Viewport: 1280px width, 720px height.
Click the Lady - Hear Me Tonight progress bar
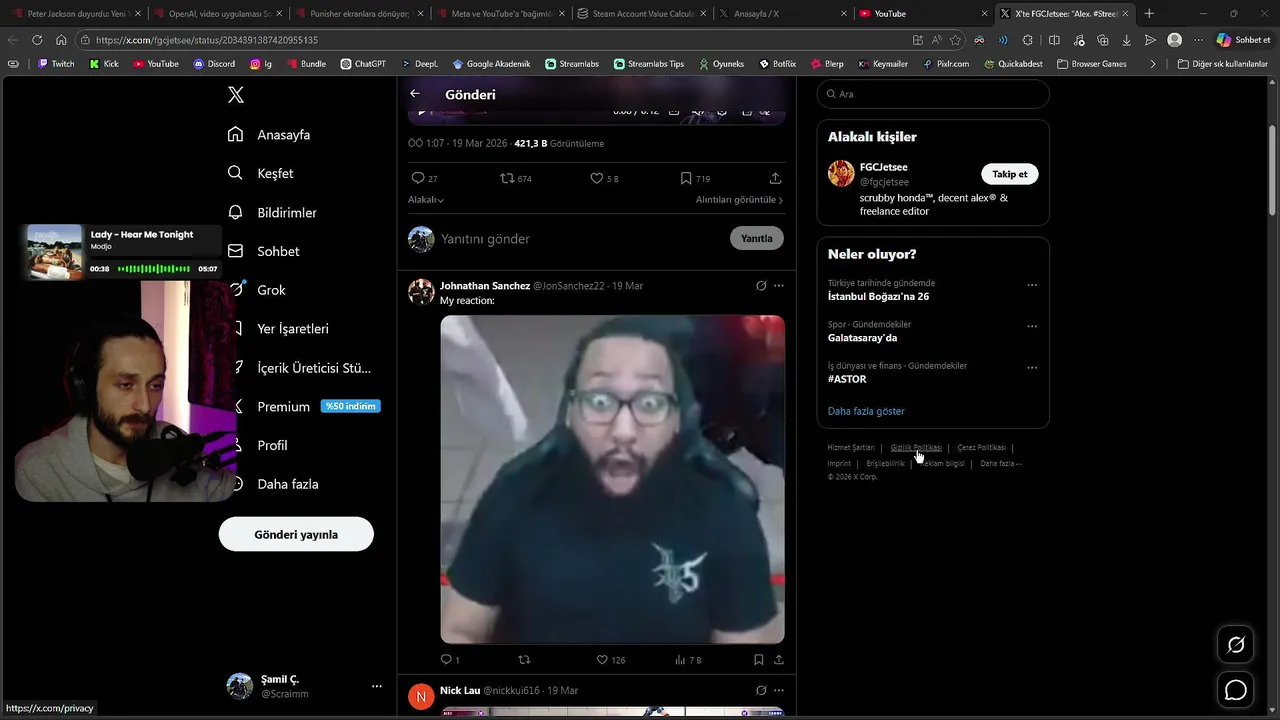coord(153,269)
